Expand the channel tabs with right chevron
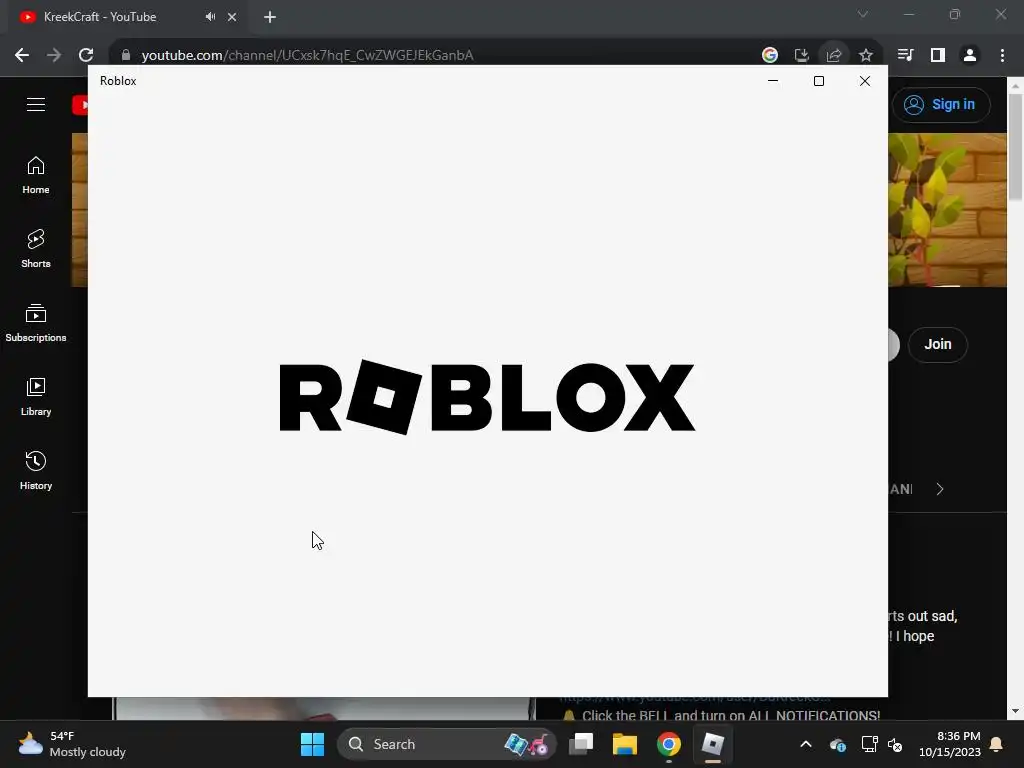The height and width of the screenshot is (768, 1024). tap(940, 489)
